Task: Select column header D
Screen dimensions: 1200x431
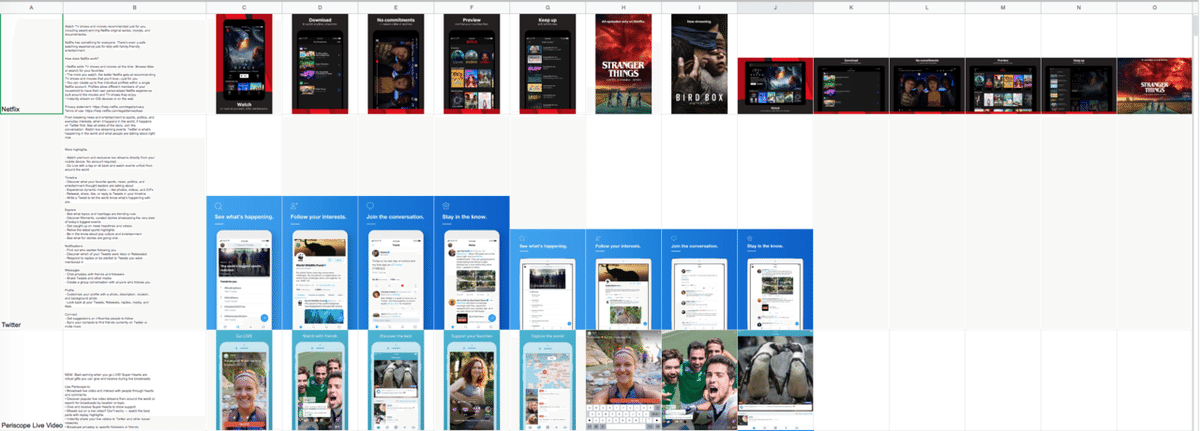Action: click(x=320, y=7)
